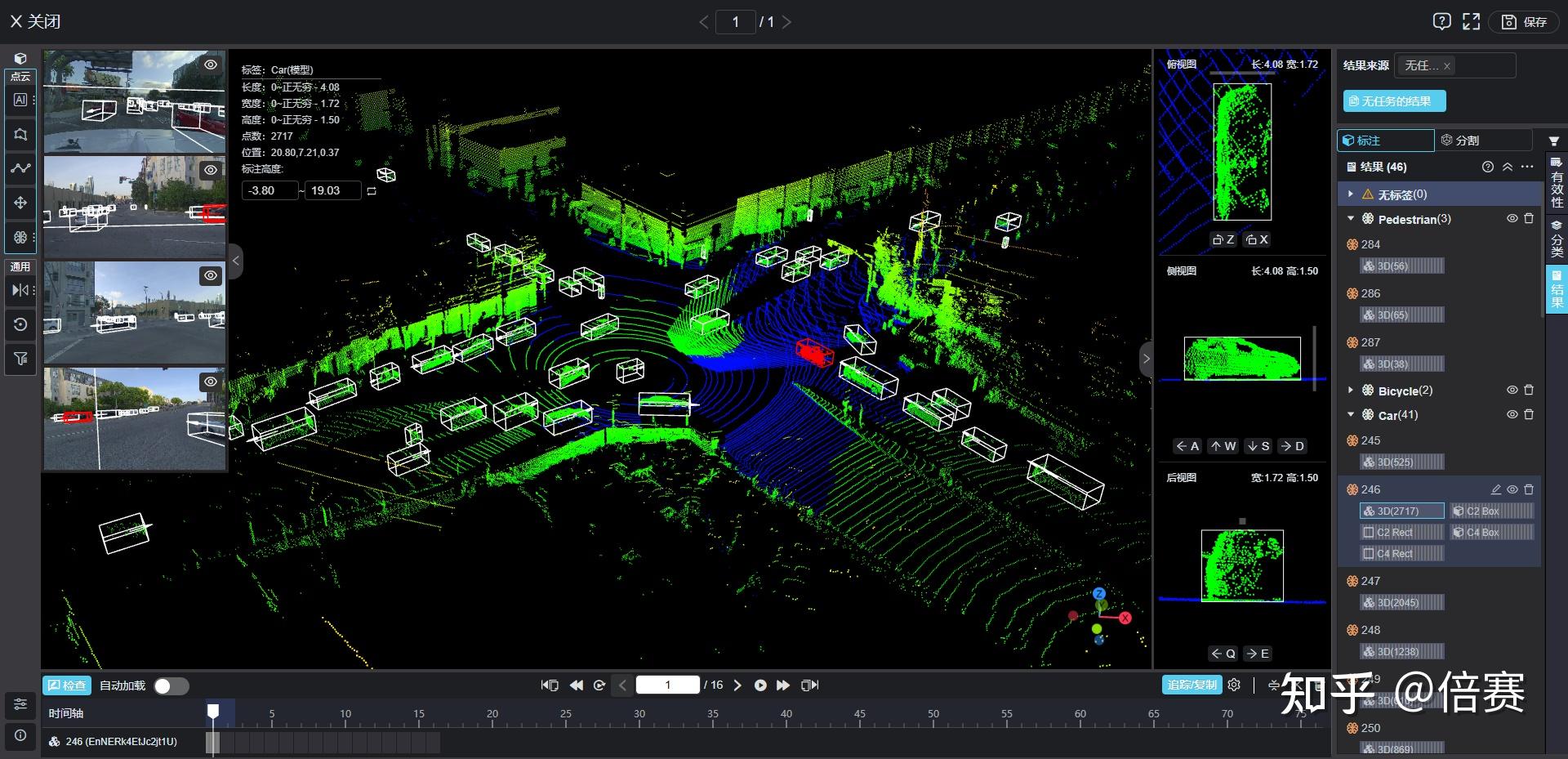Image resolution: width=1568 pixels, height=759 pixels.
Task: Click the 保存 save button
Action: point(1525,22)
